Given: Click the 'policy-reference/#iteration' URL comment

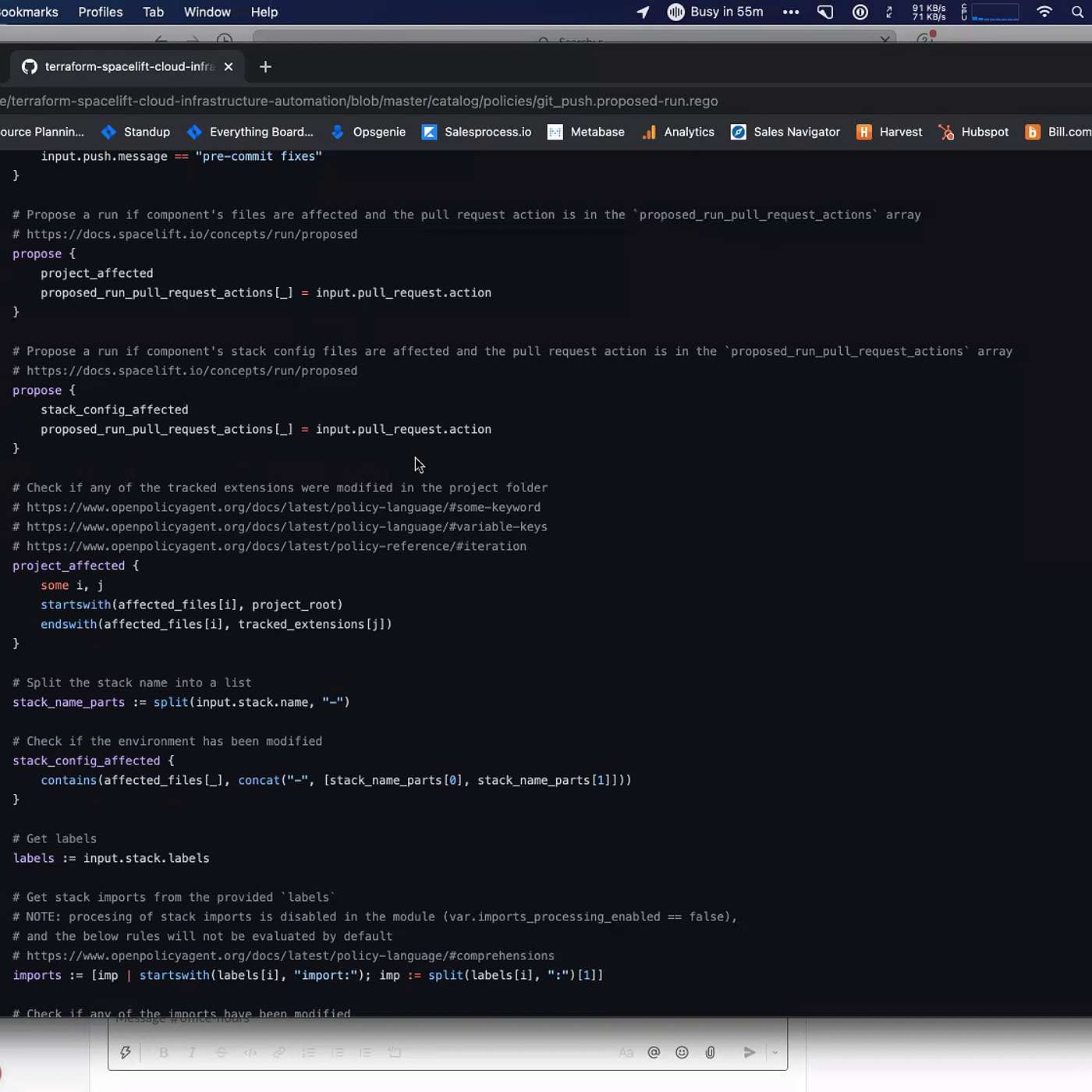Looking at the screenshot, I should (x=269, y=546).
